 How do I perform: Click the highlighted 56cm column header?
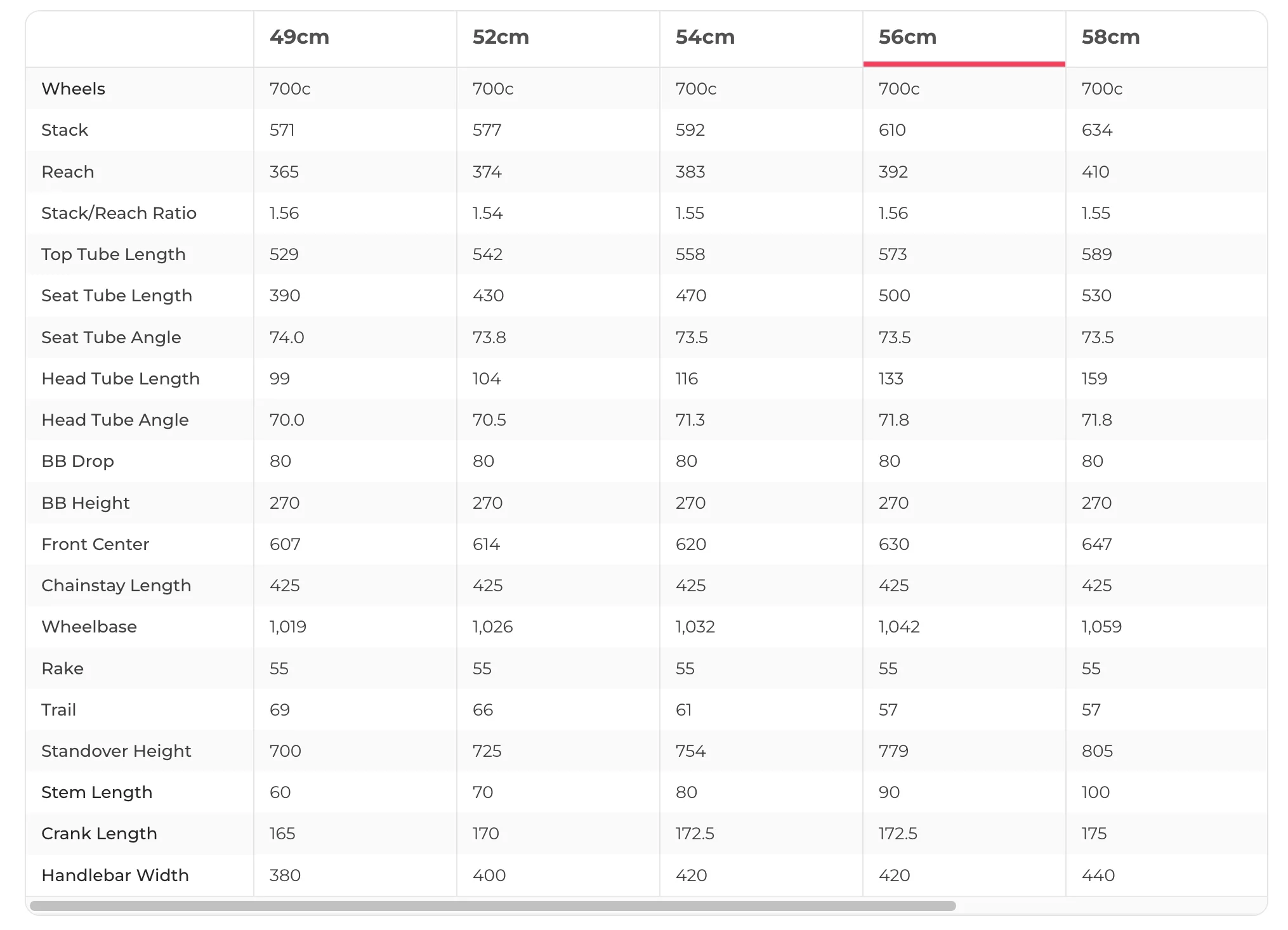click(x=907, y=37)
